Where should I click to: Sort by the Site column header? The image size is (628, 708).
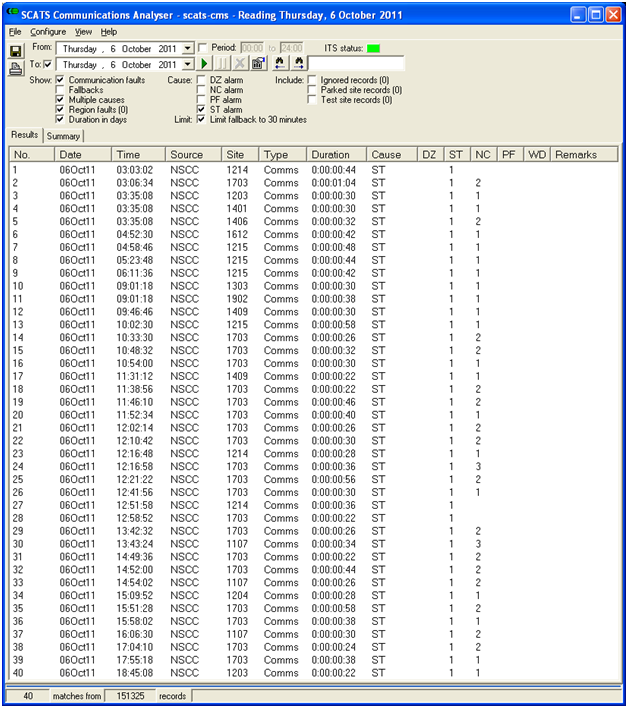[240, 155]
